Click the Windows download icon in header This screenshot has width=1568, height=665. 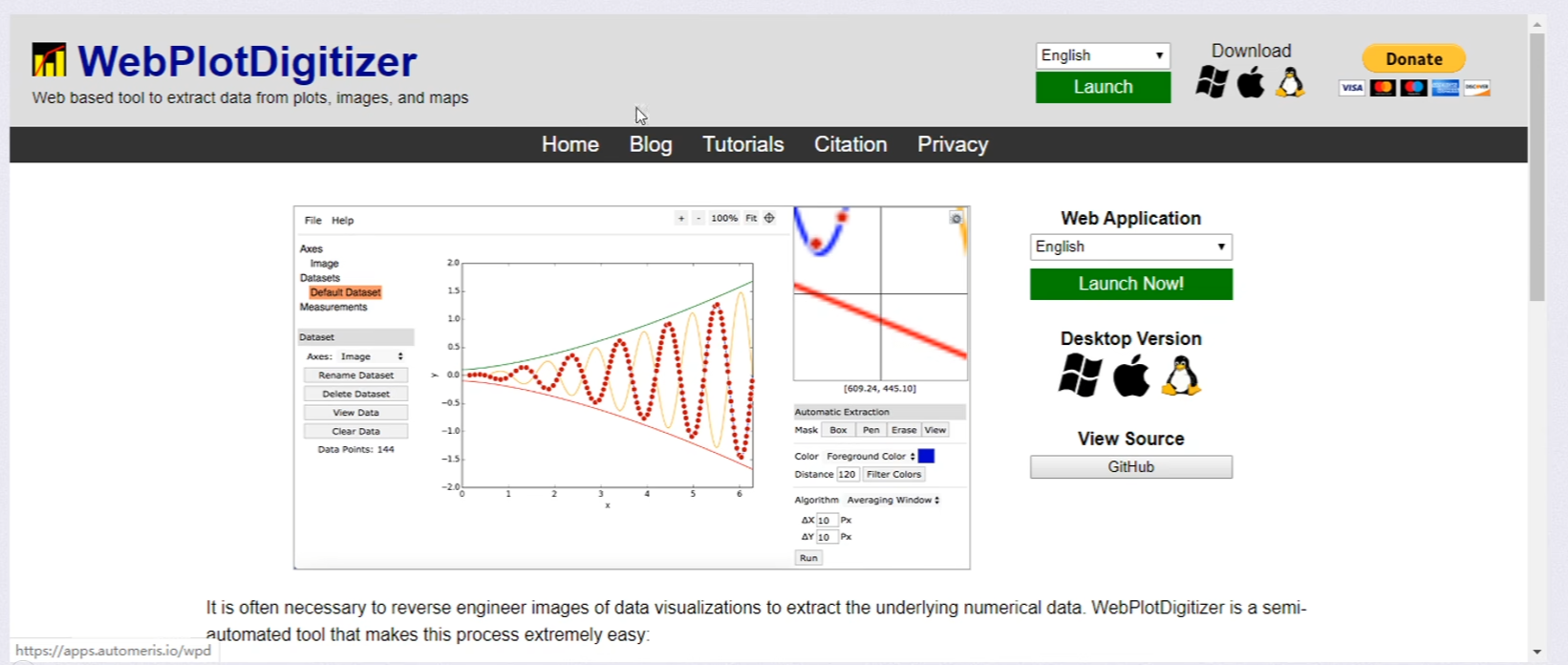(1212, 83)
